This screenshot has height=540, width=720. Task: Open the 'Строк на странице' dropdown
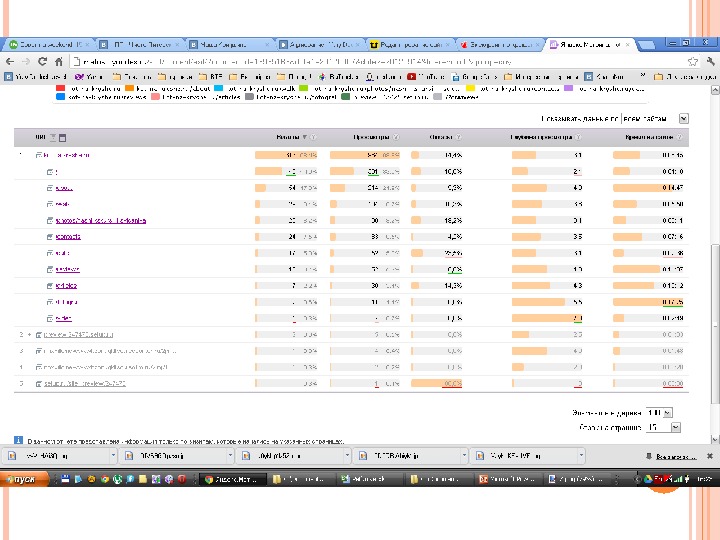tap(675, 427)
